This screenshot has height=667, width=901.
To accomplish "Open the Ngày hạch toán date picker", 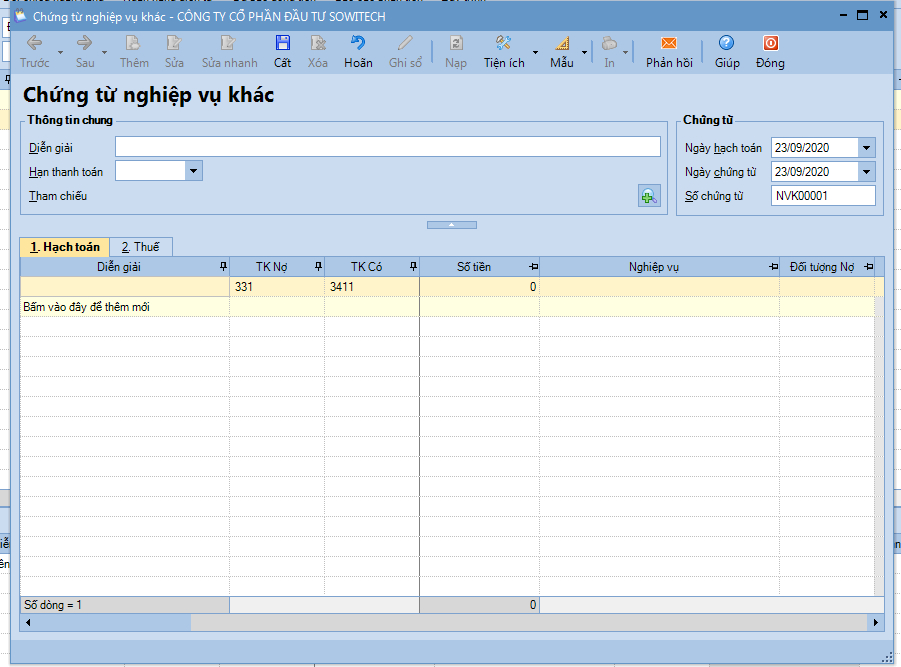I will tap(867, 148).
